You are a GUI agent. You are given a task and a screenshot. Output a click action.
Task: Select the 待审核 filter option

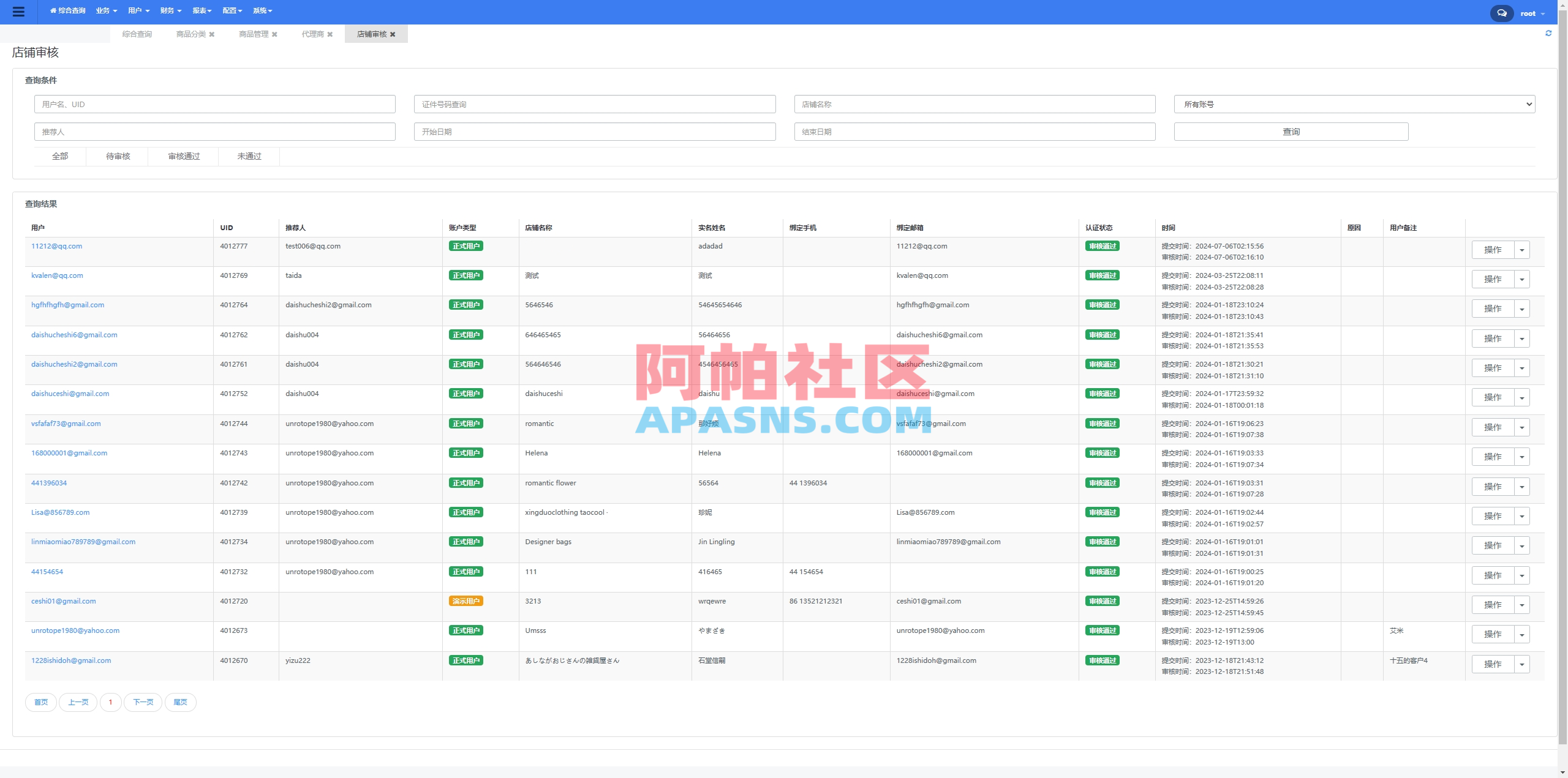point(117,156)
